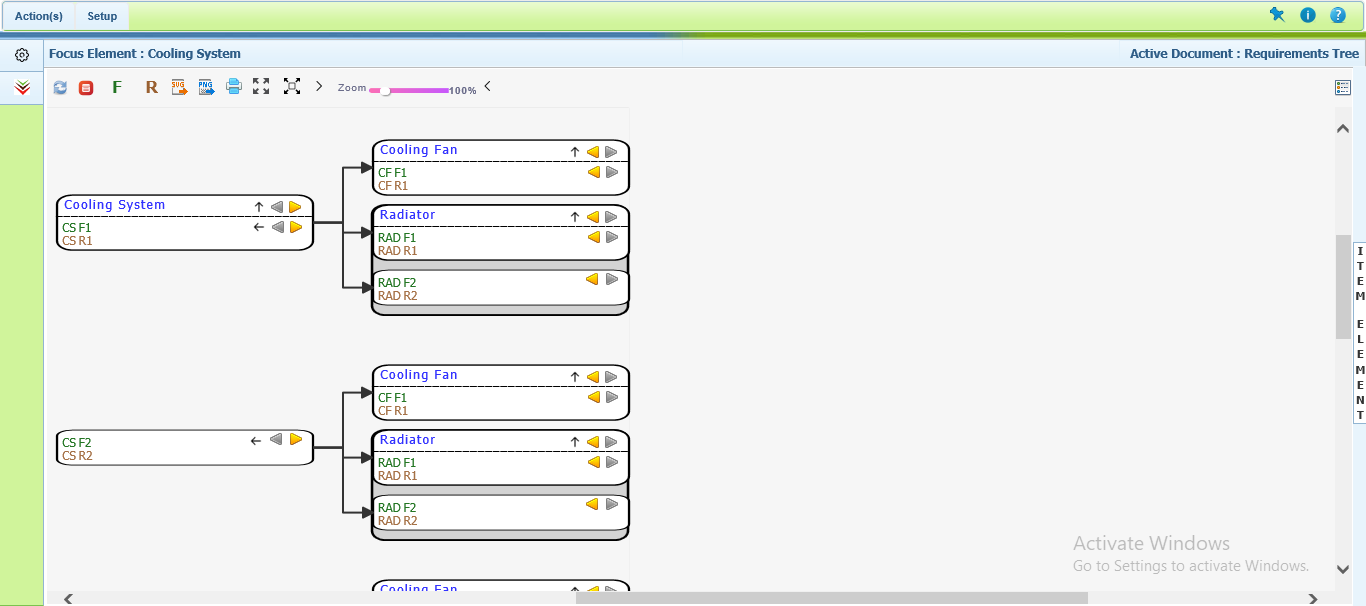Click up arrow on Cooling Fan header linked to CS F2
The height and width of the screenshot is (606, 1366).
575,377
